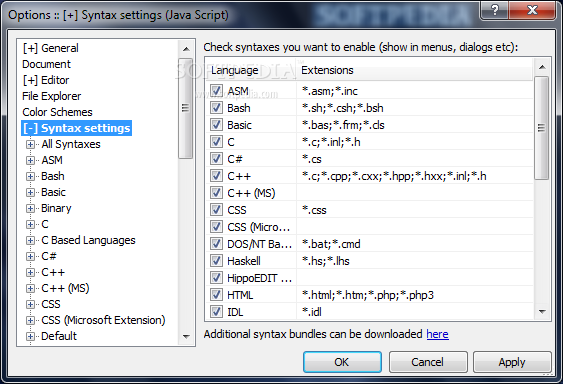
Task: Toggle the HippoEDIT syntax checkbox
Action: click(x=216, y=277)
